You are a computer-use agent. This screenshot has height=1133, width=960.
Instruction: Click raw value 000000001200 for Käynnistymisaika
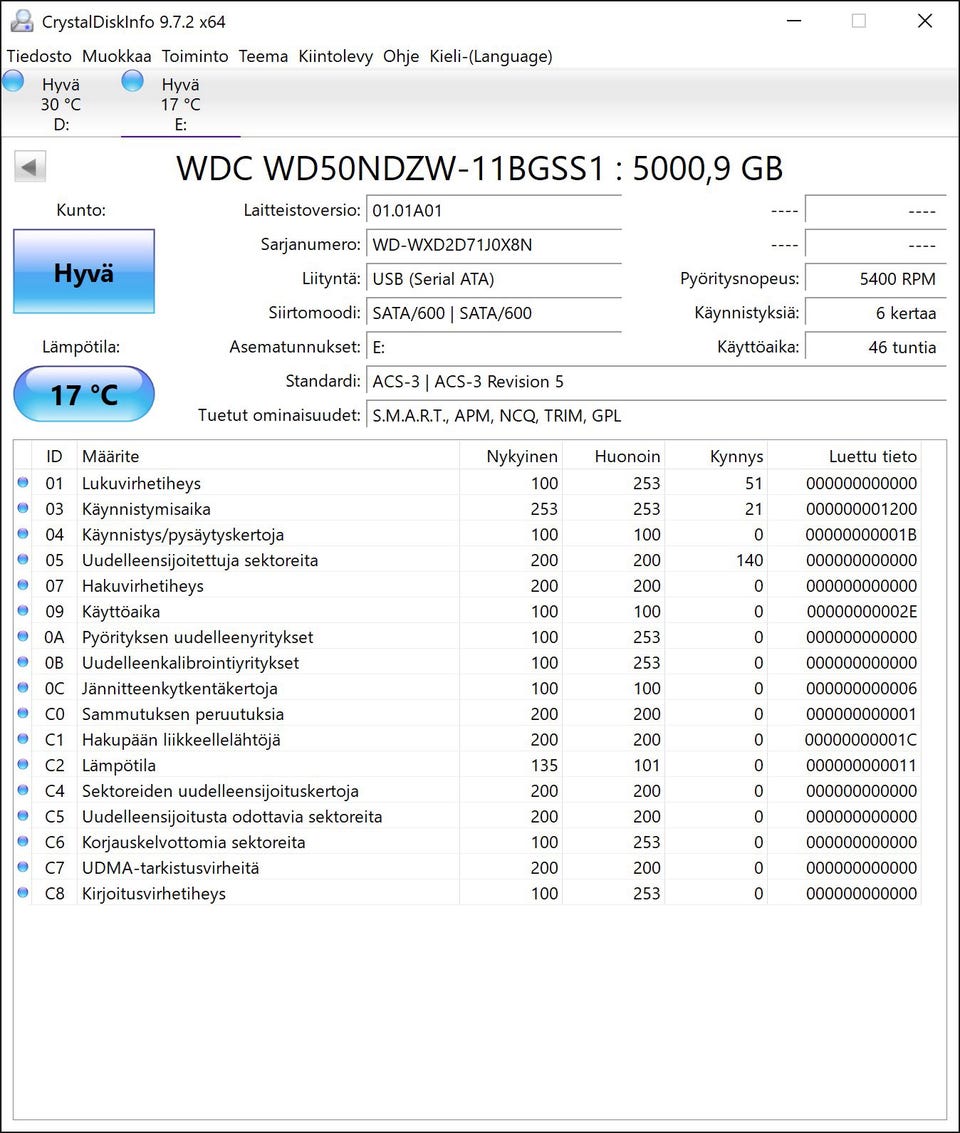tap(862, 509)
